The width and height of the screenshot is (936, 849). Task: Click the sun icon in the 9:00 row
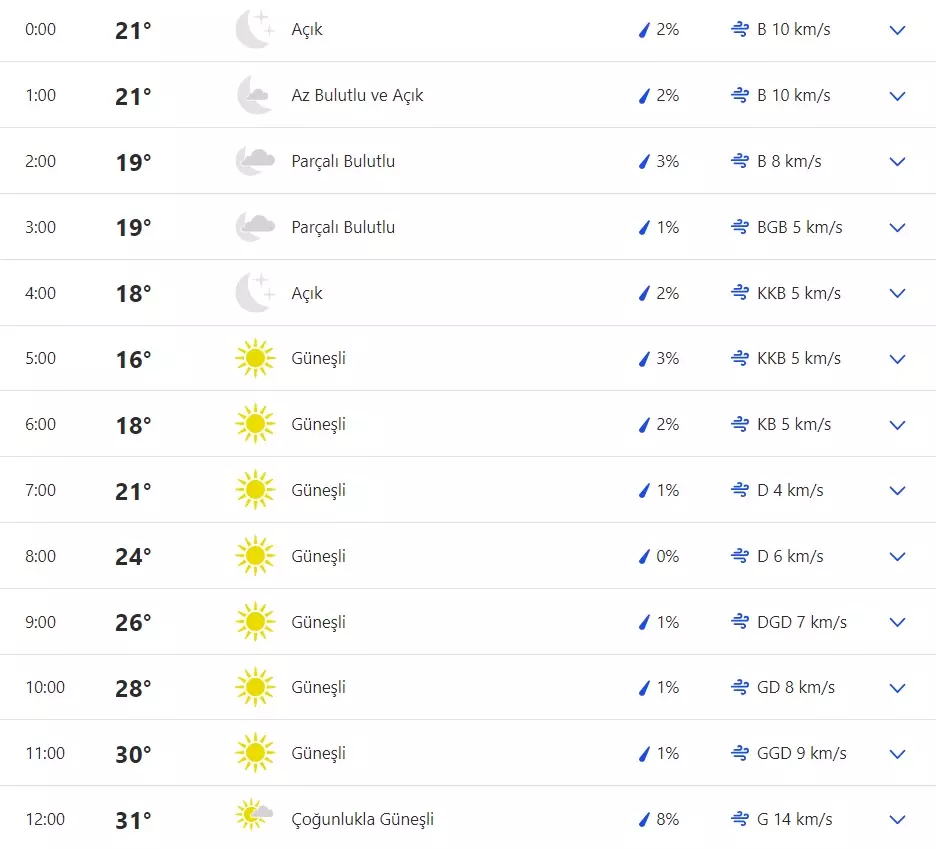254,622
